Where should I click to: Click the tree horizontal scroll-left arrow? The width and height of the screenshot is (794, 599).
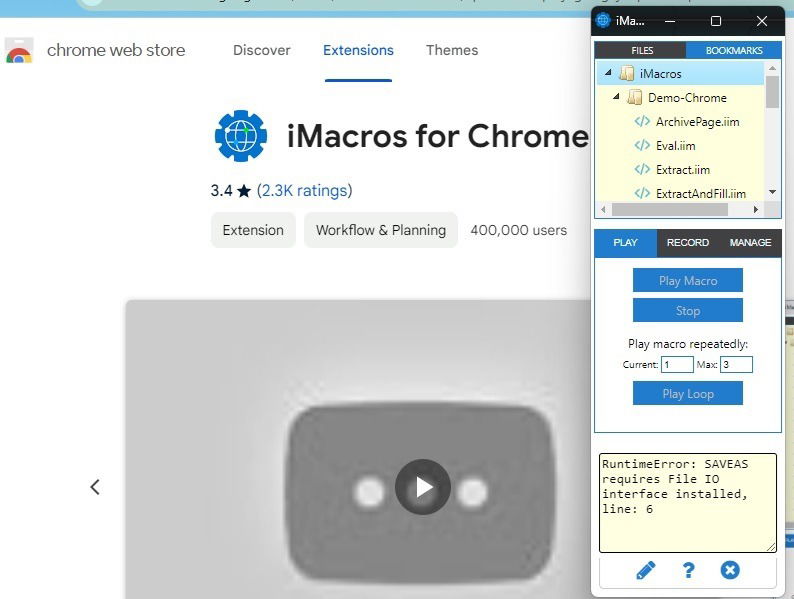click(x=603, y=209)
